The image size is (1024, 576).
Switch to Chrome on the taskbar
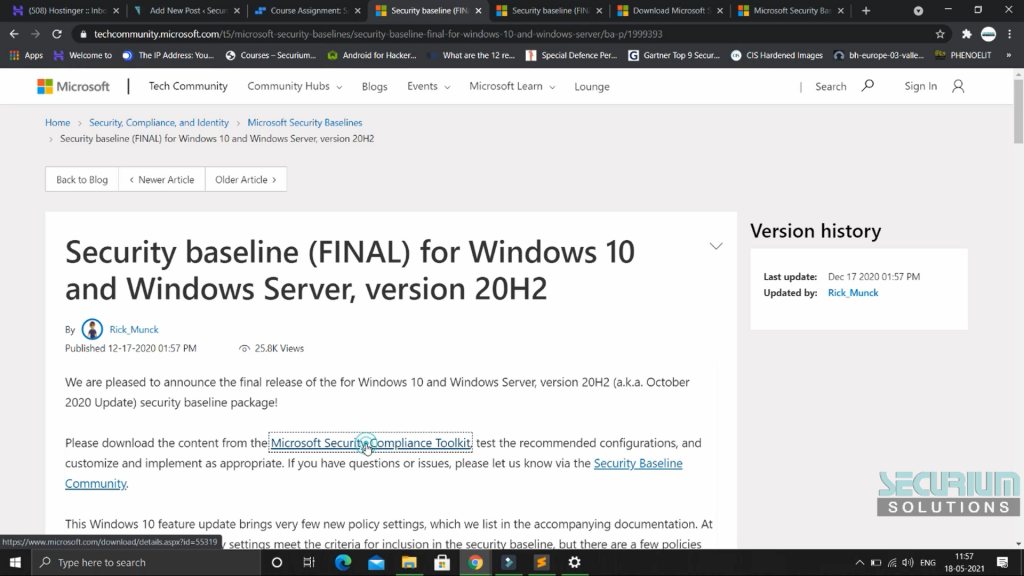click(x=475, y=562)
